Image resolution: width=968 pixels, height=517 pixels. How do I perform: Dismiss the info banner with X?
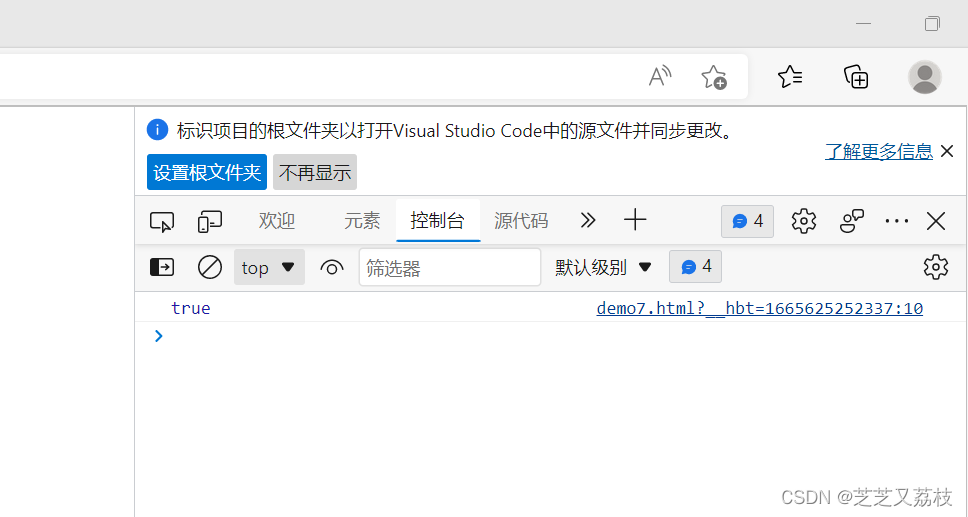click(x=947, y=151)
